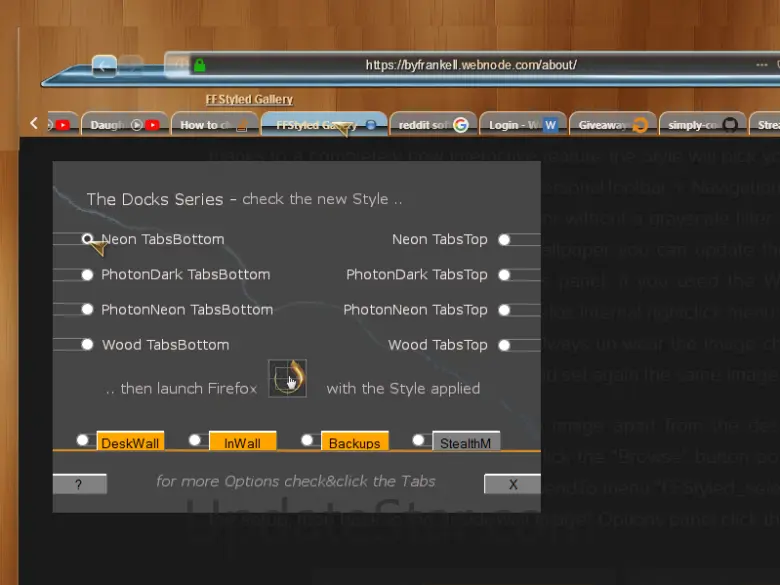Click the green padlock security icon
Viewport: 780px width, 585px height.
pyautogui.click(x=199, y=65)
